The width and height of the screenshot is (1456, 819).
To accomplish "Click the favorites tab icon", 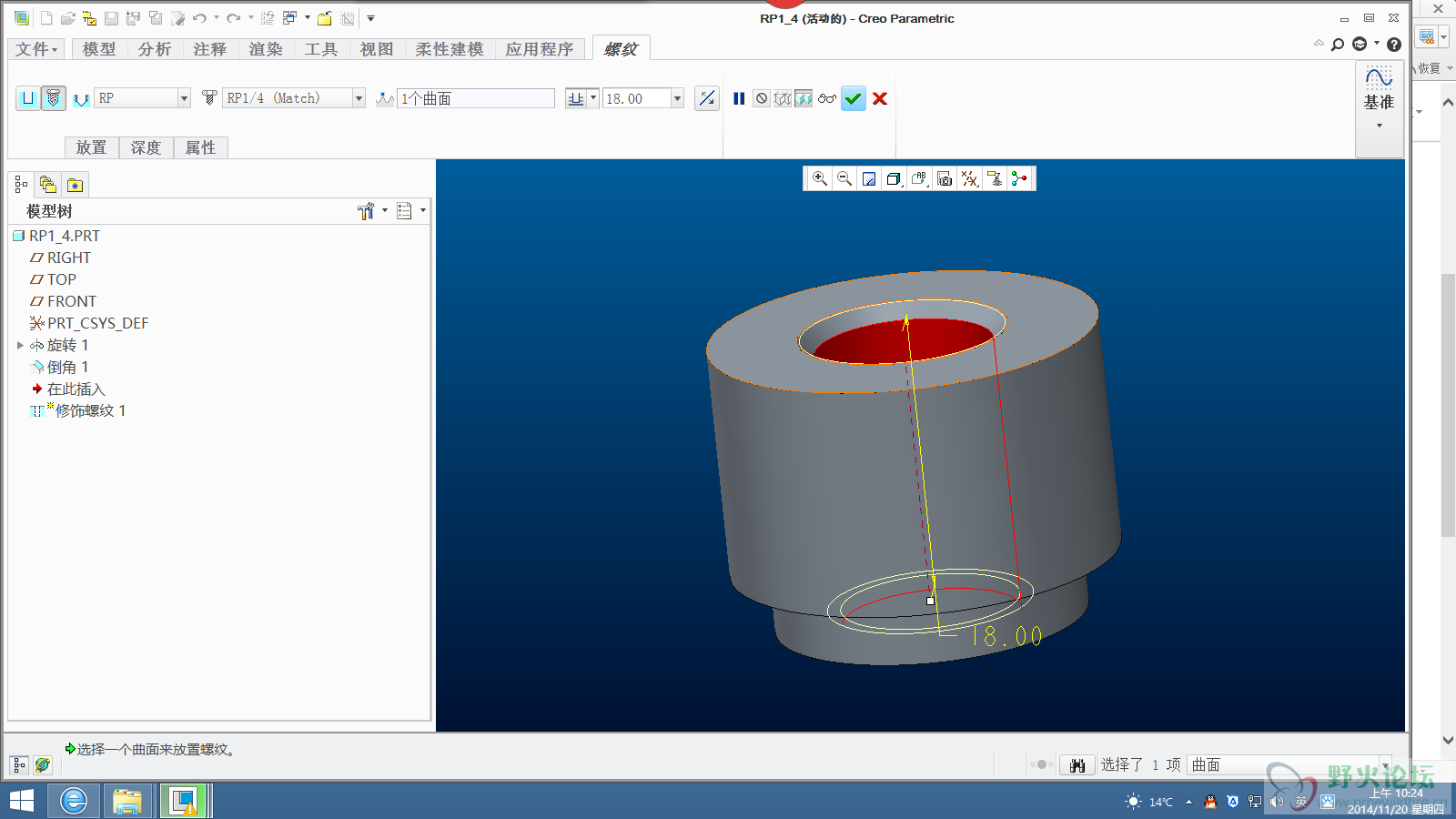I will pyautogui.click(x=75, y=185).
